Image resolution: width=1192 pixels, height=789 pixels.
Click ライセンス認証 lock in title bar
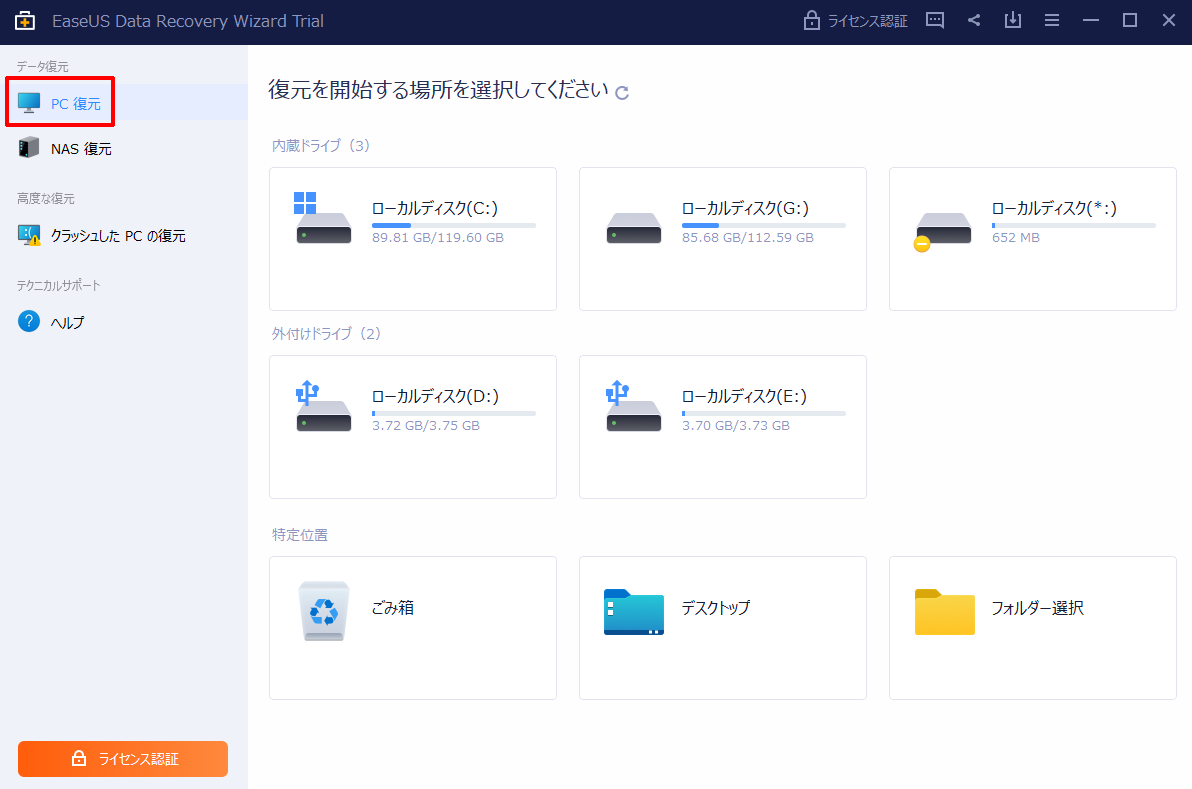[x=856, y=21]
